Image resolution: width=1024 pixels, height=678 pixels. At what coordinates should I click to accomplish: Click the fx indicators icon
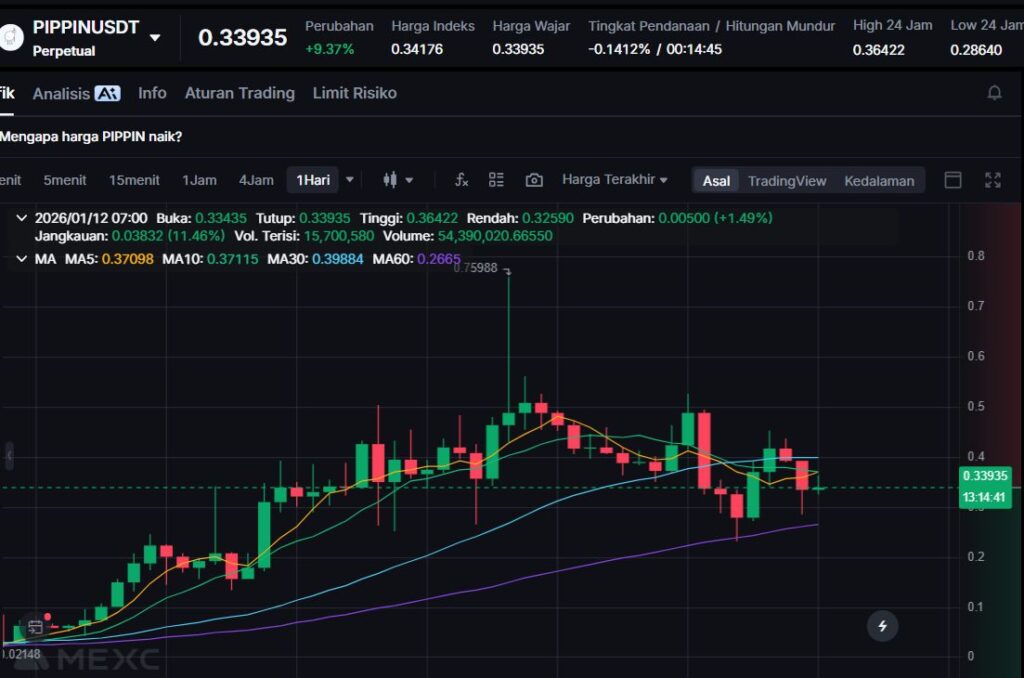(x=461, y=180)
